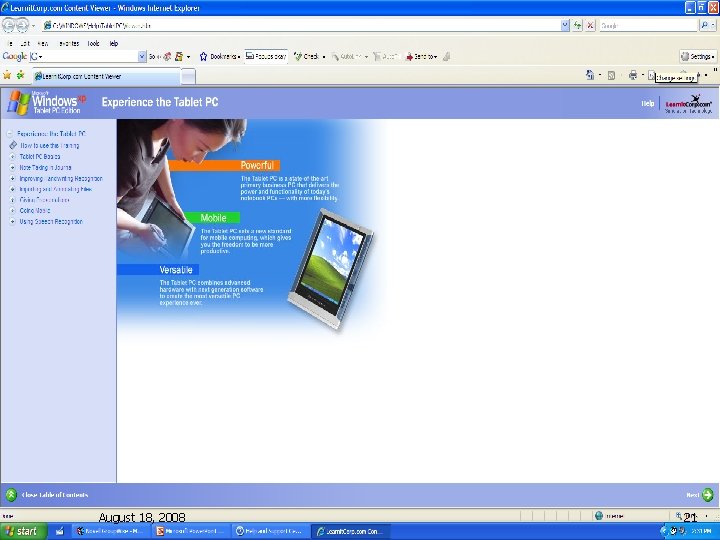Open the View menu
Viewport: 720px width, 540px height.
[43, 44]
